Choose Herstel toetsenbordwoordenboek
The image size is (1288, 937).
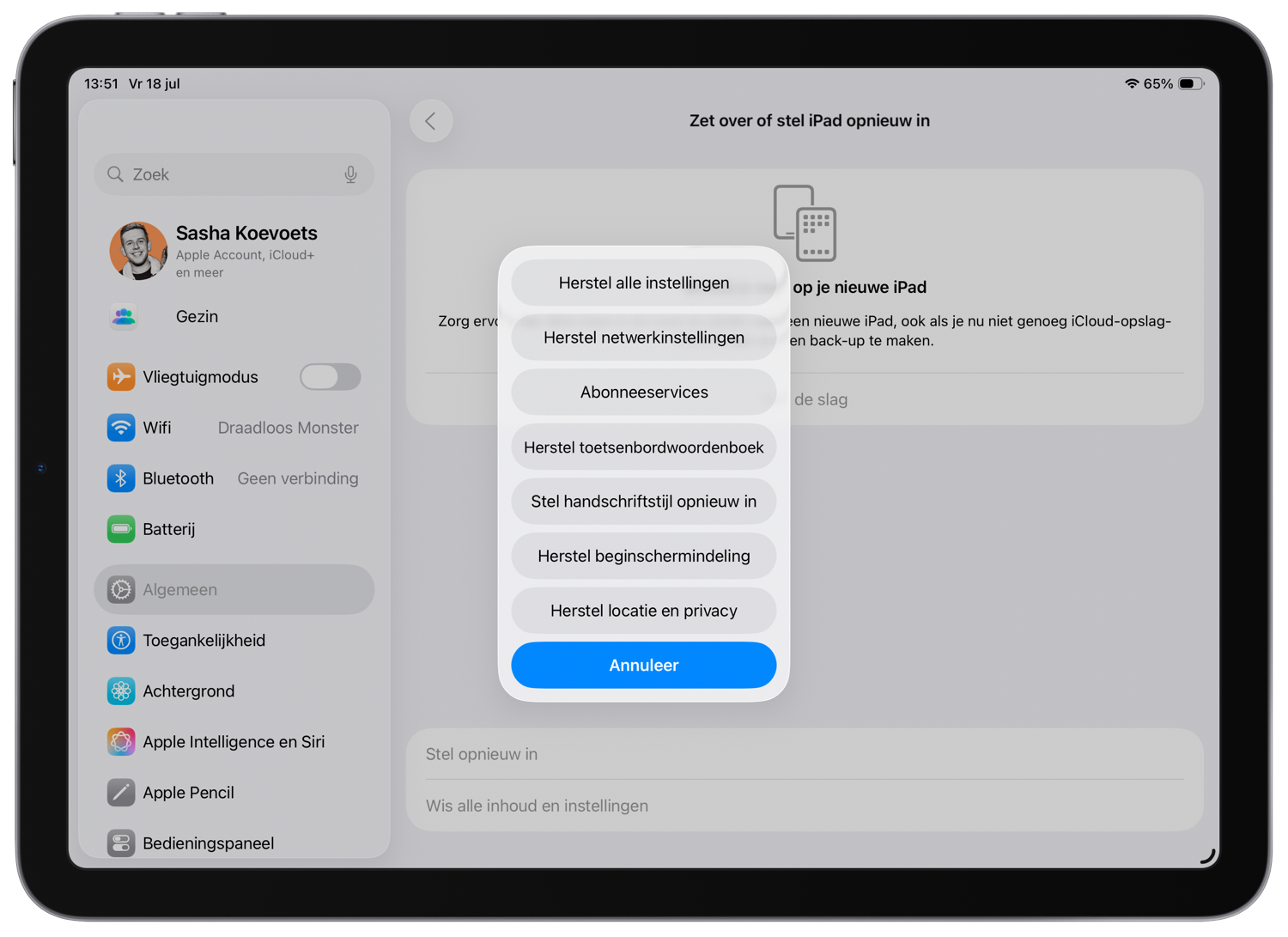[644, 447]
